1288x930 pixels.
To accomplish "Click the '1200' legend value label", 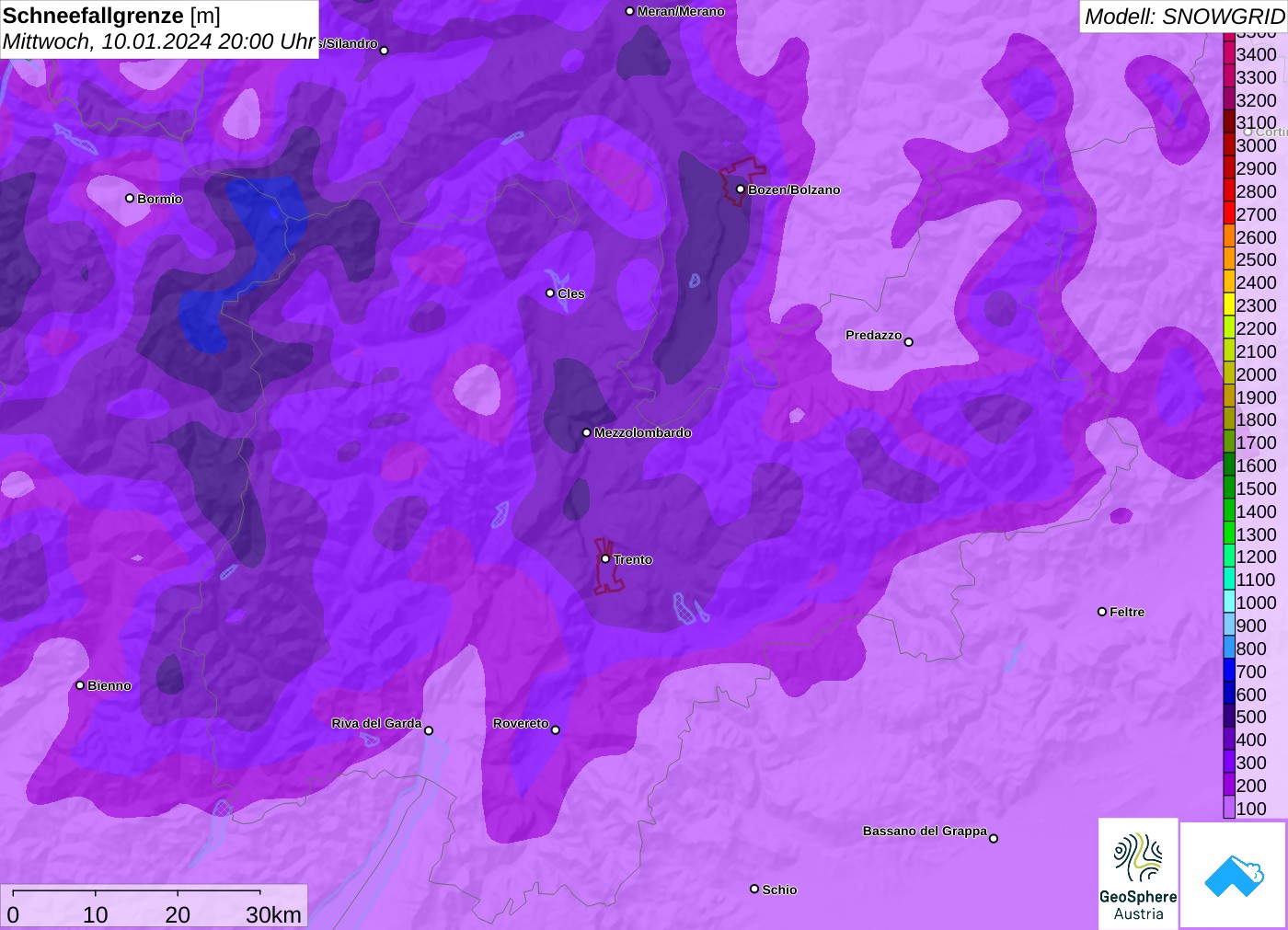I will (x=1256, y=557).
